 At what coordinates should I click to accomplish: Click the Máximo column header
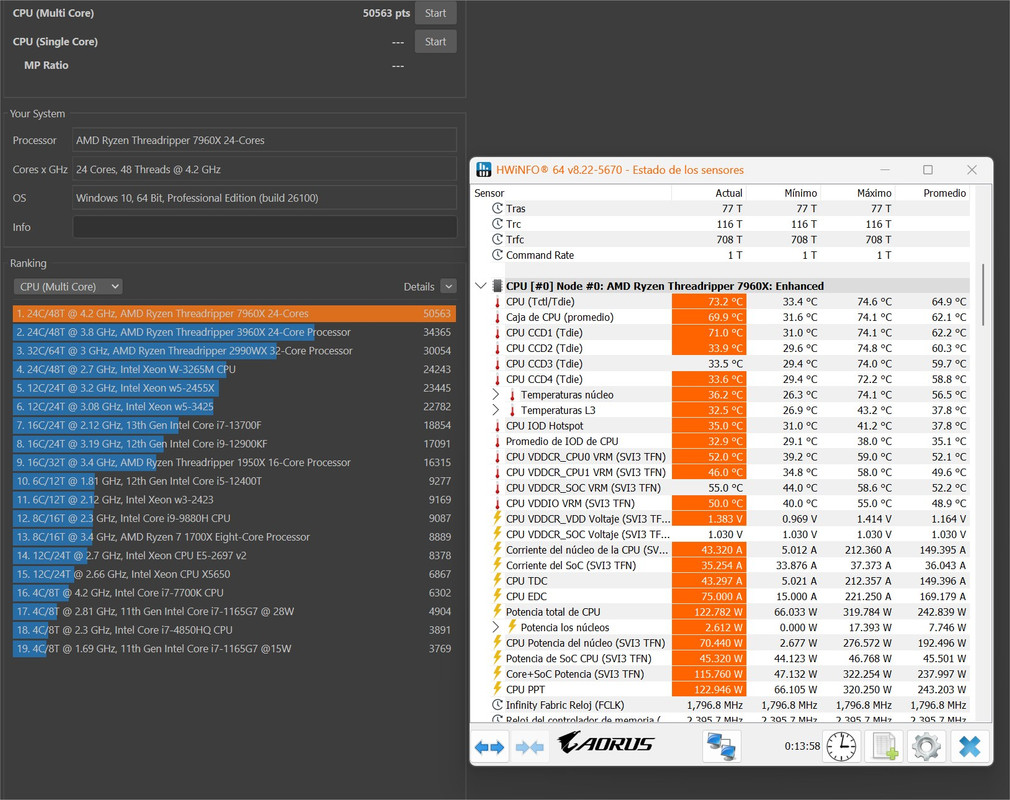pyautogui.click(x=858, y=193)
